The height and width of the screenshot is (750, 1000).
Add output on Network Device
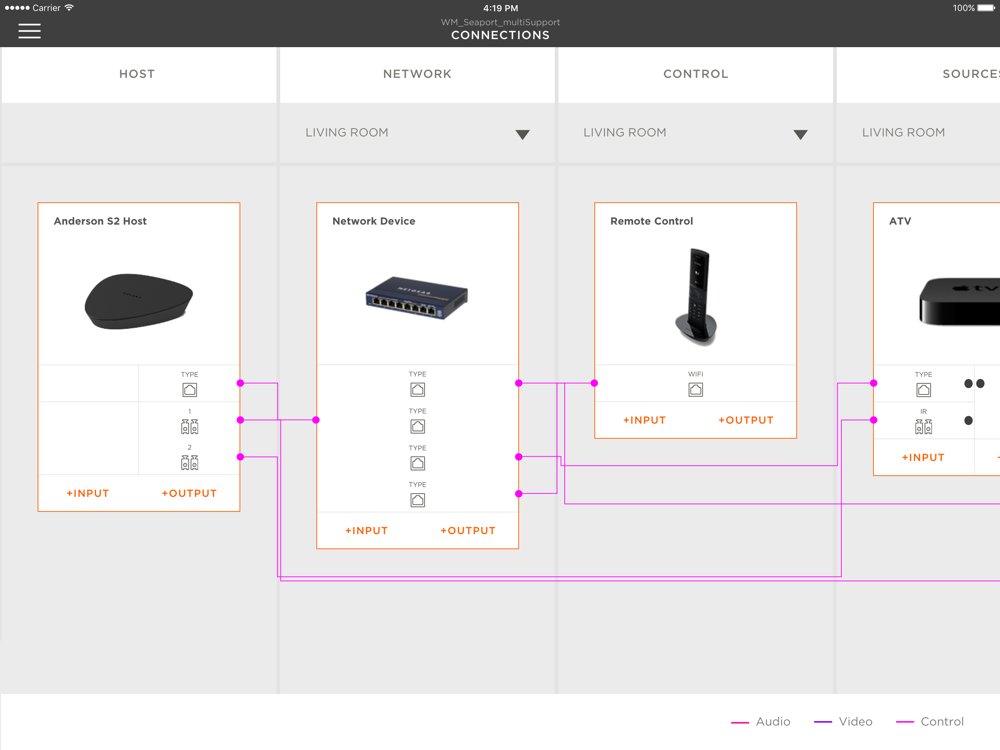tap(468, 531)
